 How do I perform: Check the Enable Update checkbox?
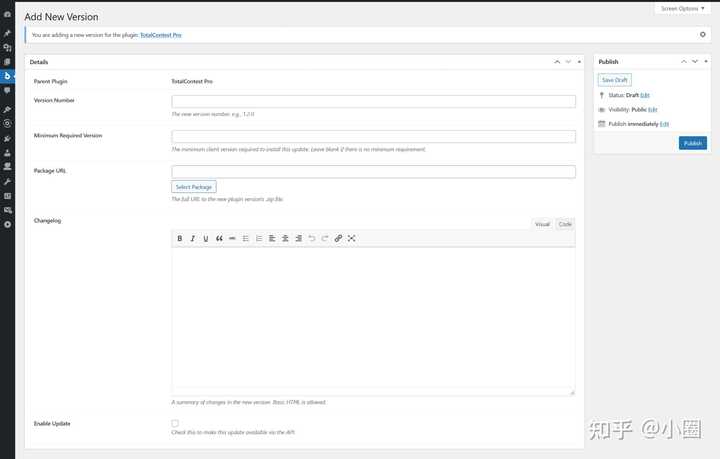click(x=175, y=423)
